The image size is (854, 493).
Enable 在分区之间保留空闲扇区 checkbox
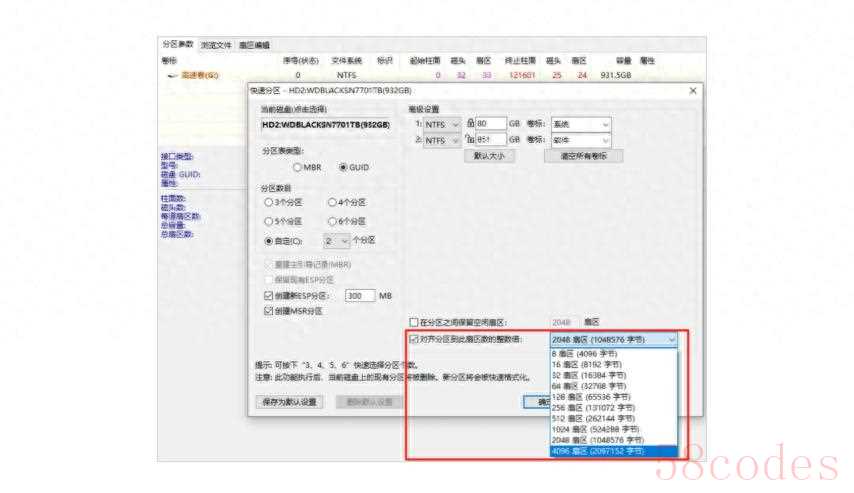[414, 323]
